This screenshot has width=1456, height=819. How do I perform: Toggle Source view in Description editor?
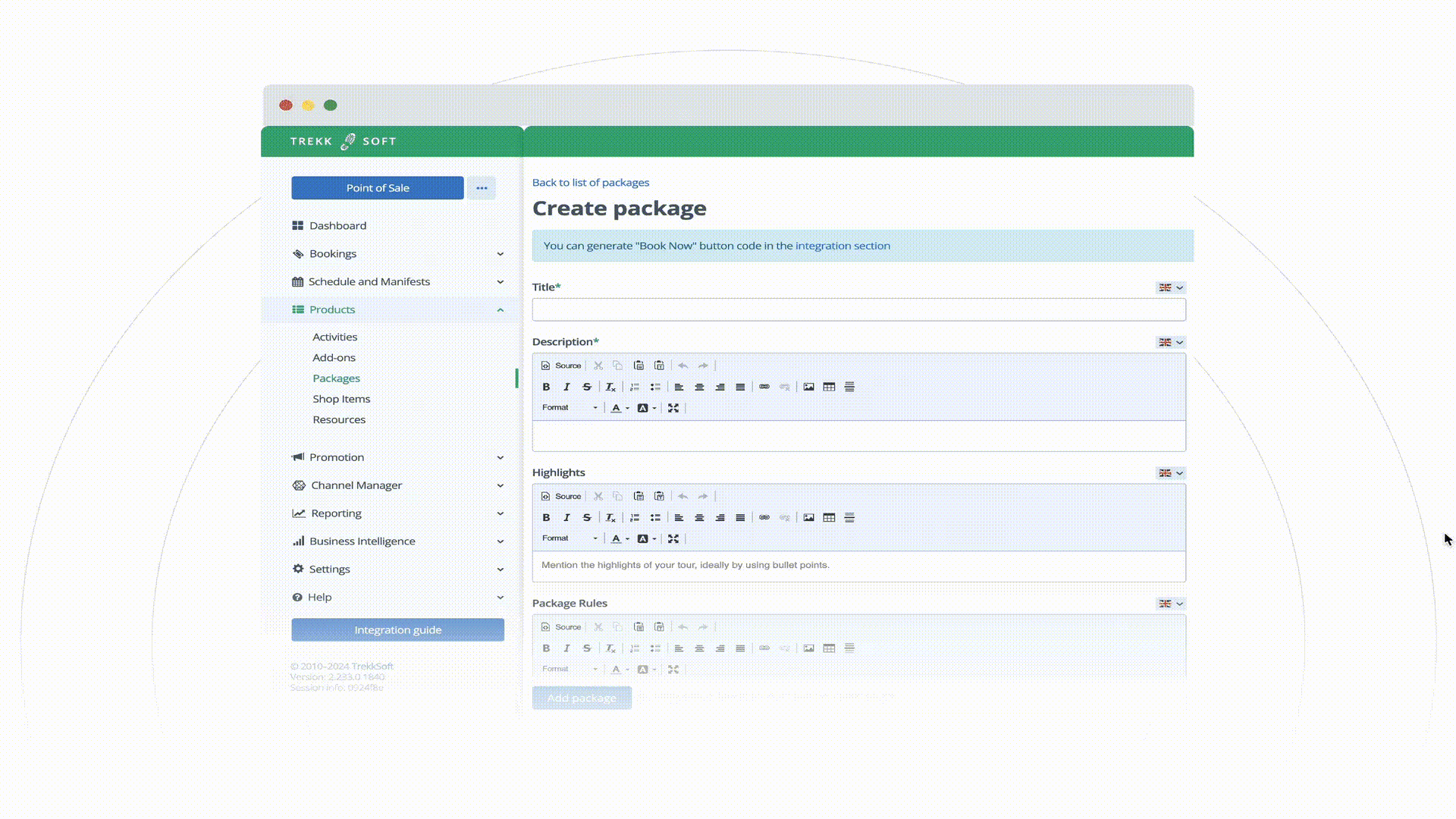561,366
